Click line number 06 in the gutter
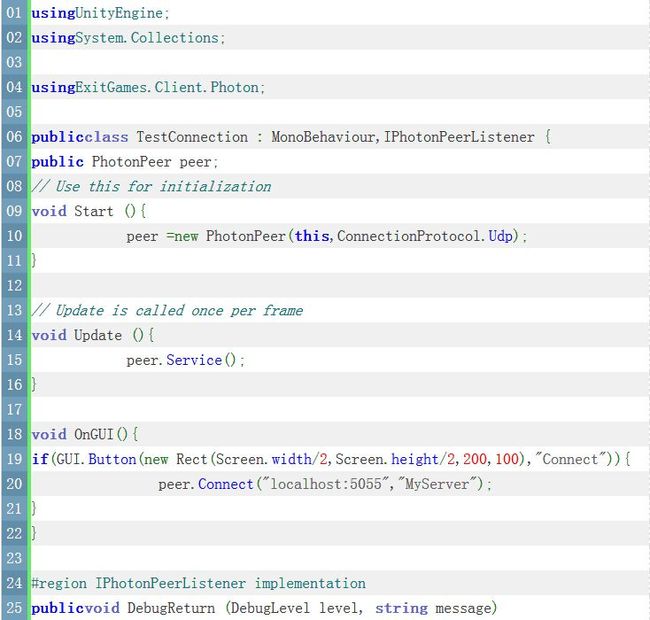Viewport: 650px width, 620px height. [x=14, y=136]
